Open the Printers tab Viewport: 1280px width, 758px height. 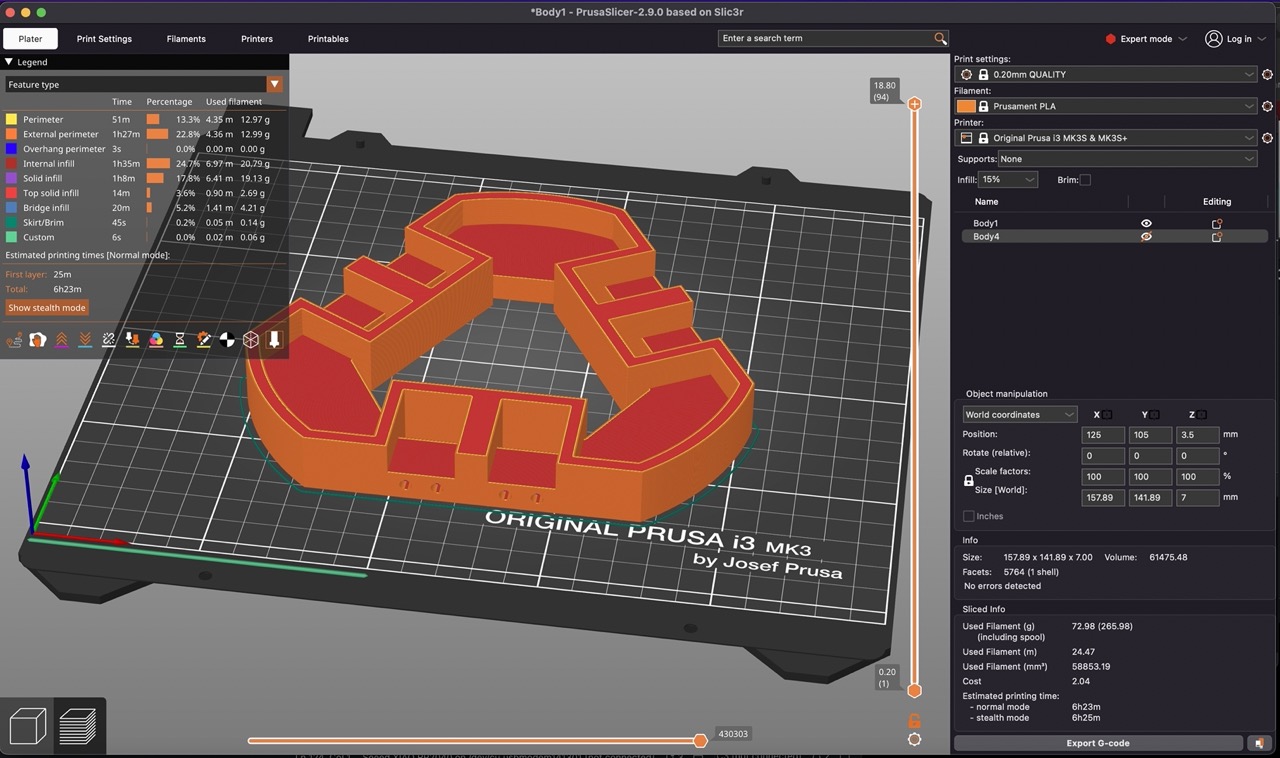pyautogui.click(x=257, y=39)
